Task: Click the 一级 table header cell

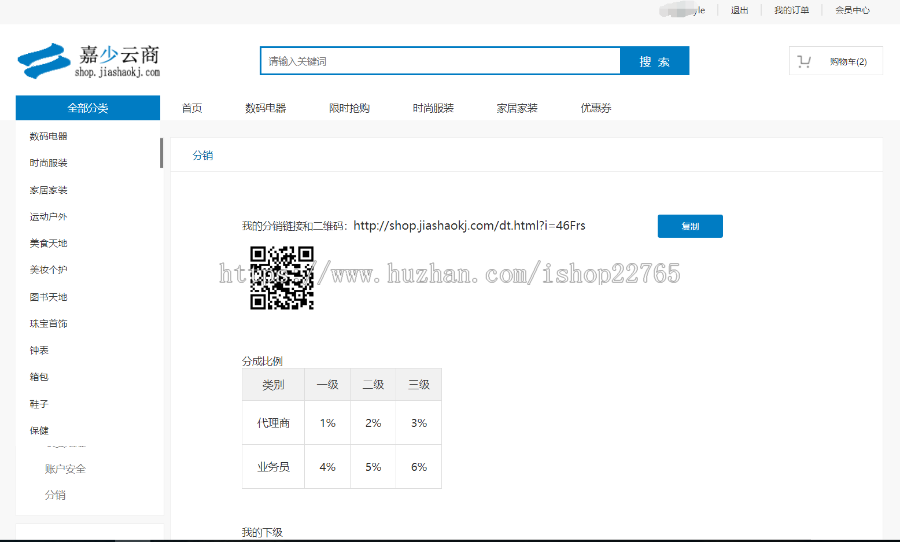Action: [327, 385]
